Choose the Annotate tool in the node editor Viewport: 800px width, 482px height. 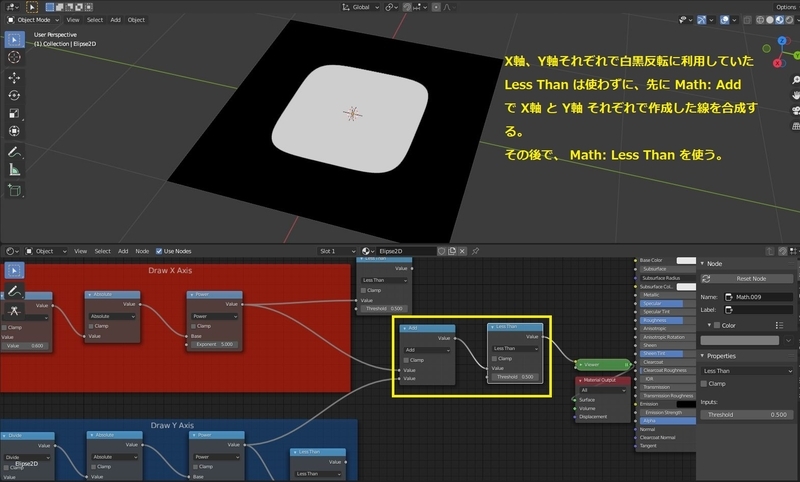[14, 290]
